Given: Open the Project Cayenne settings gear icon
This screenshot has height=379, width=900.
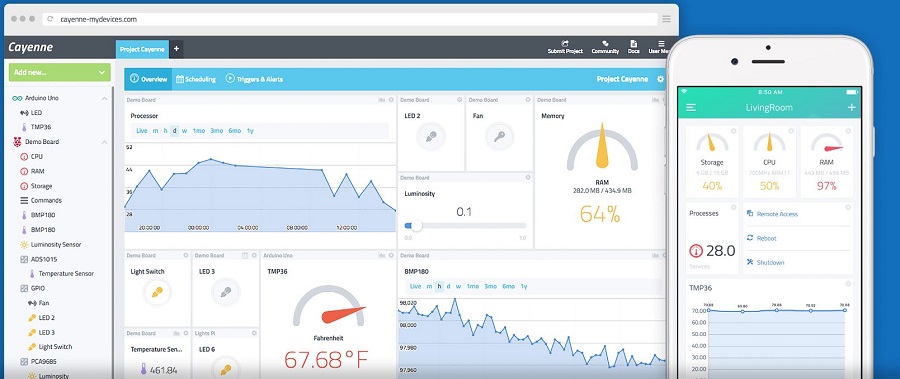Looking at the screenshot, I should point(661,79).
